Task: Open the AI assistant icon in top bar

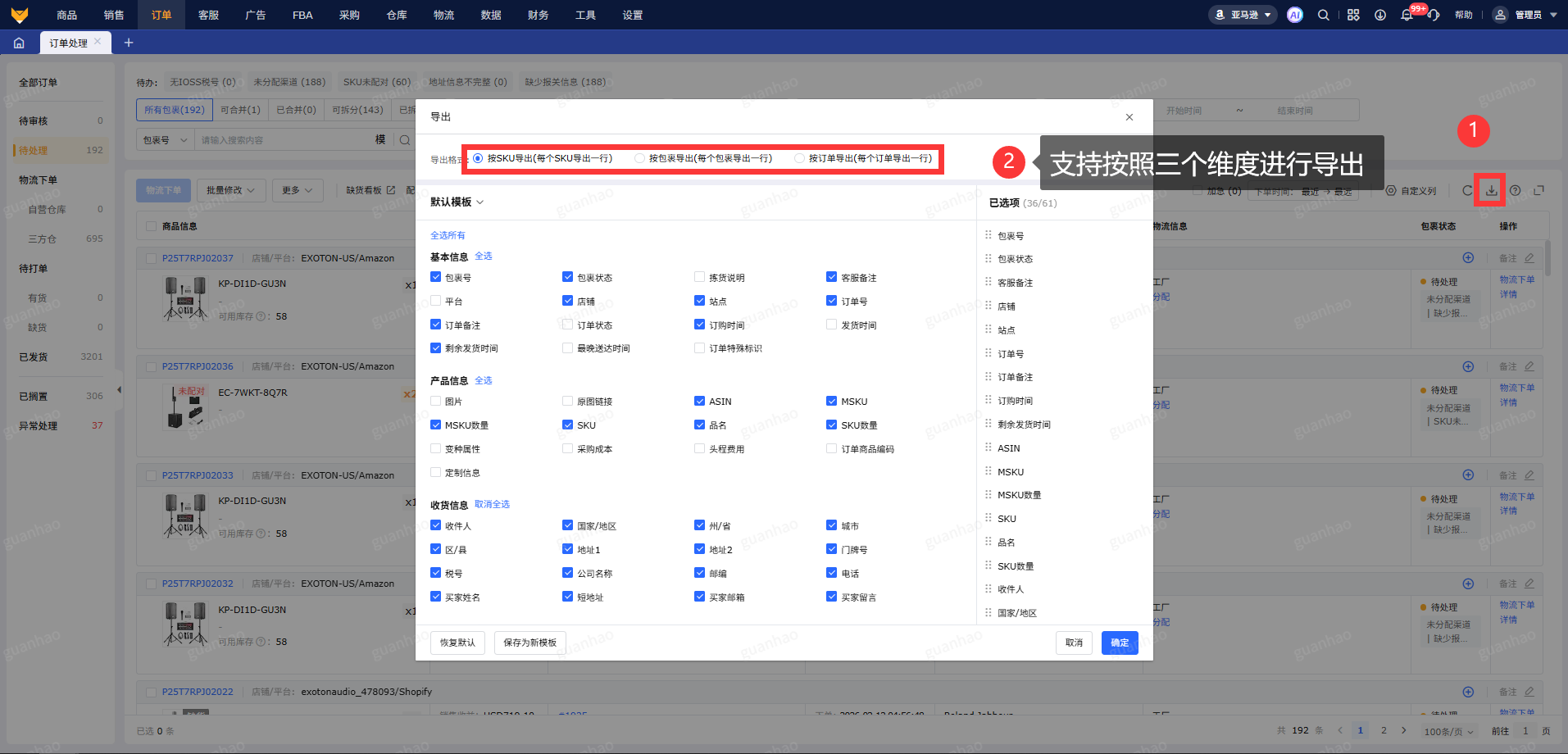Action: click(x=1295, y=15)
